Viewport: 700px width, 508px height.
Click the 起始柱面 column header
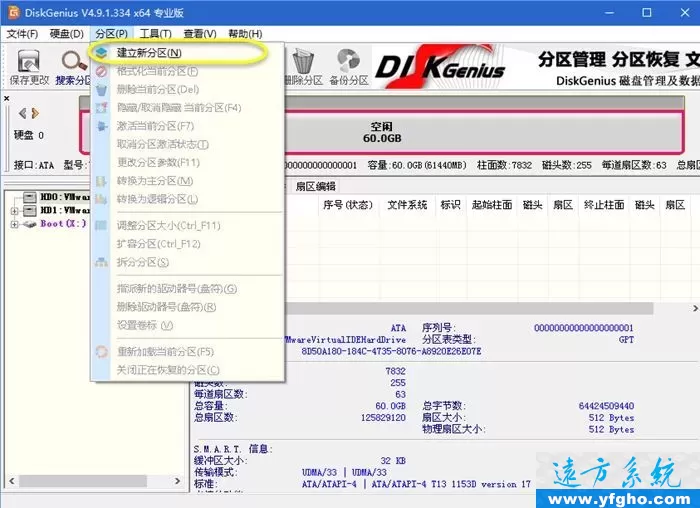tap(492, 205)
